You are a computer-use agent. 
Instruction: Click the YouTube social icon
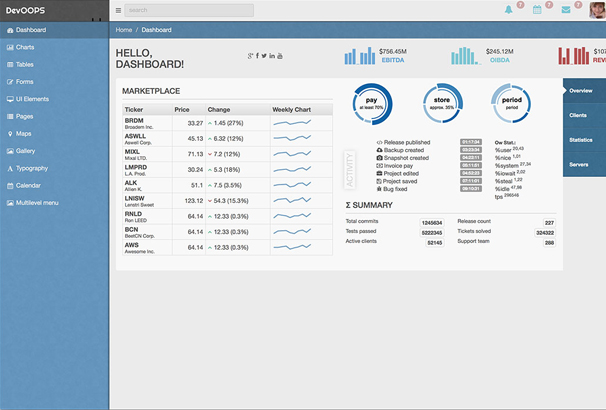pyautogui.click(x=280, y=55)
